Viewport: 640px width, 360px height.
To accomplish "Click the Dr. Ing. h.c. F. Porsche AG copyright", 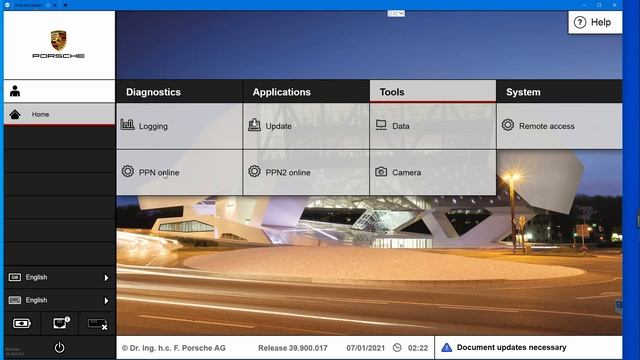I will tap(173, 348).
